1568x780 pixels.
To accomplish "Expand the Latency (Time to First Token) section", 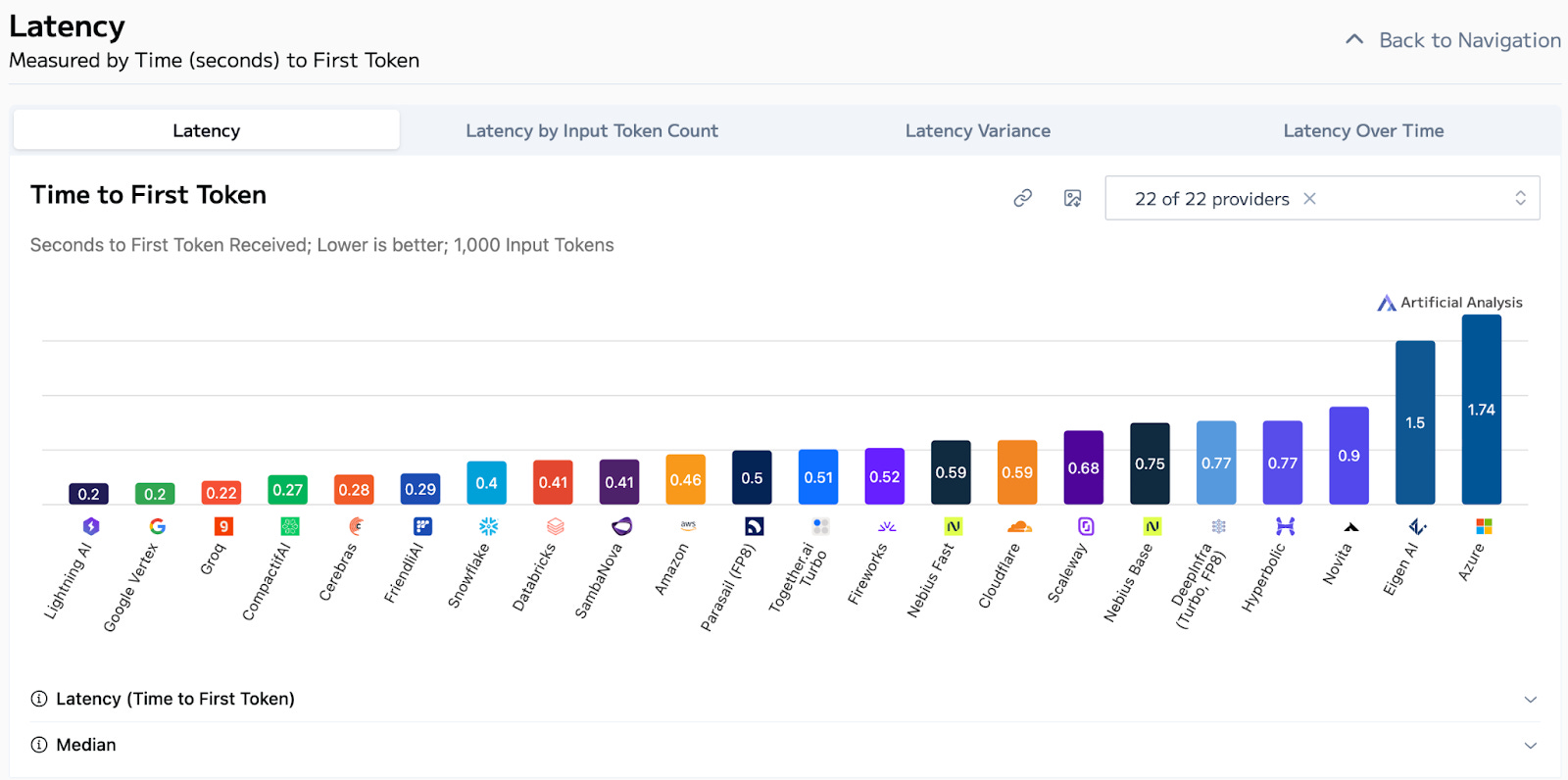I will [784, 699].
